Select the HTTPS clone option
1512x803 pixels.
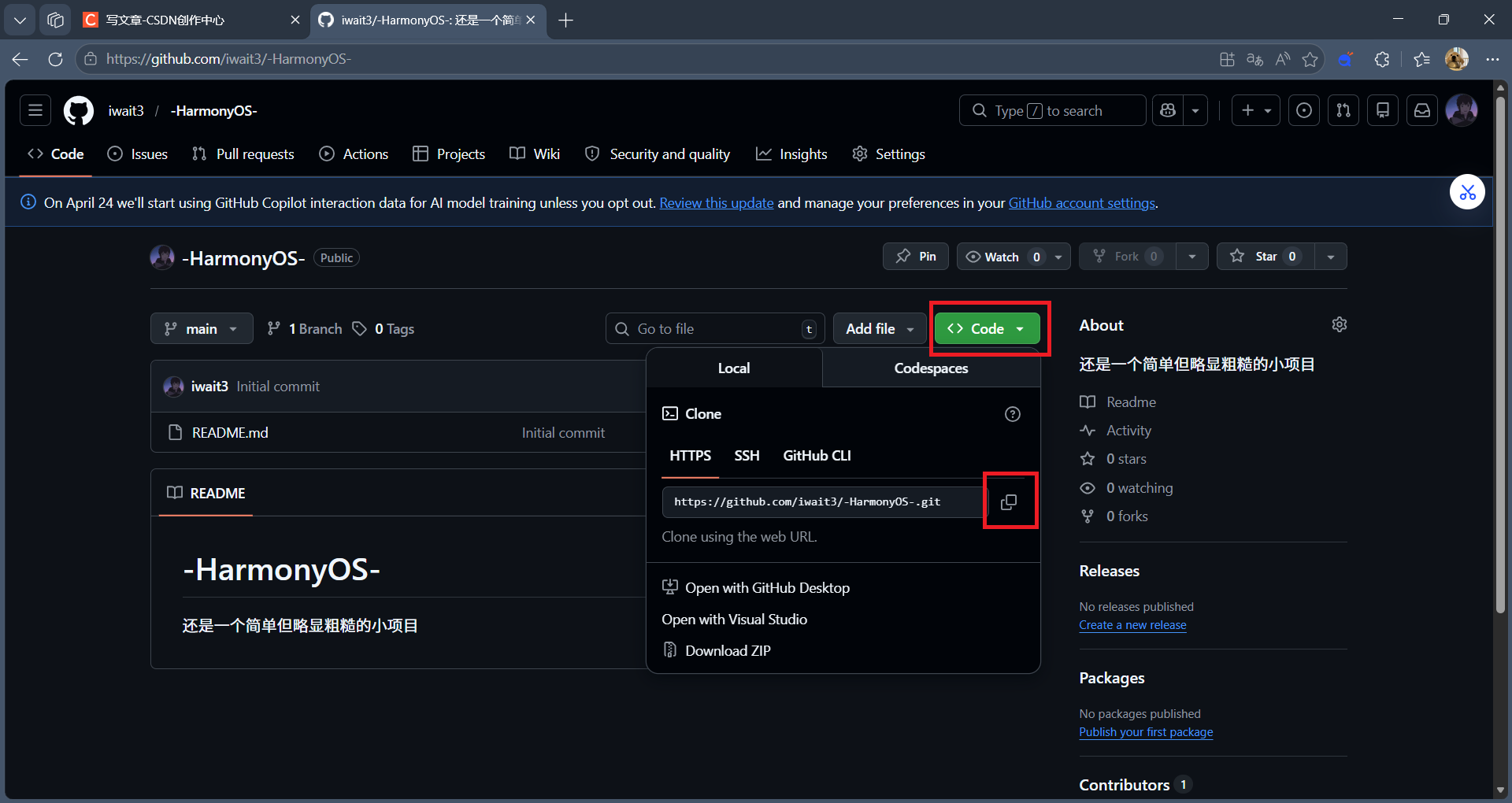tap(691, 456)
